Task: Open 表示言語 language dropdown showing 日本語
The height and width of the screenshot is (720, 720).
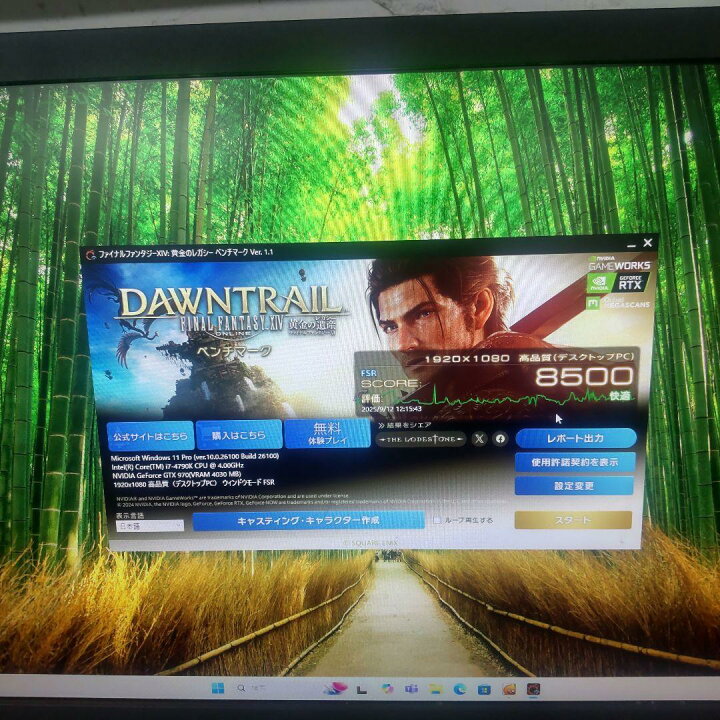Action: point(150,526)
